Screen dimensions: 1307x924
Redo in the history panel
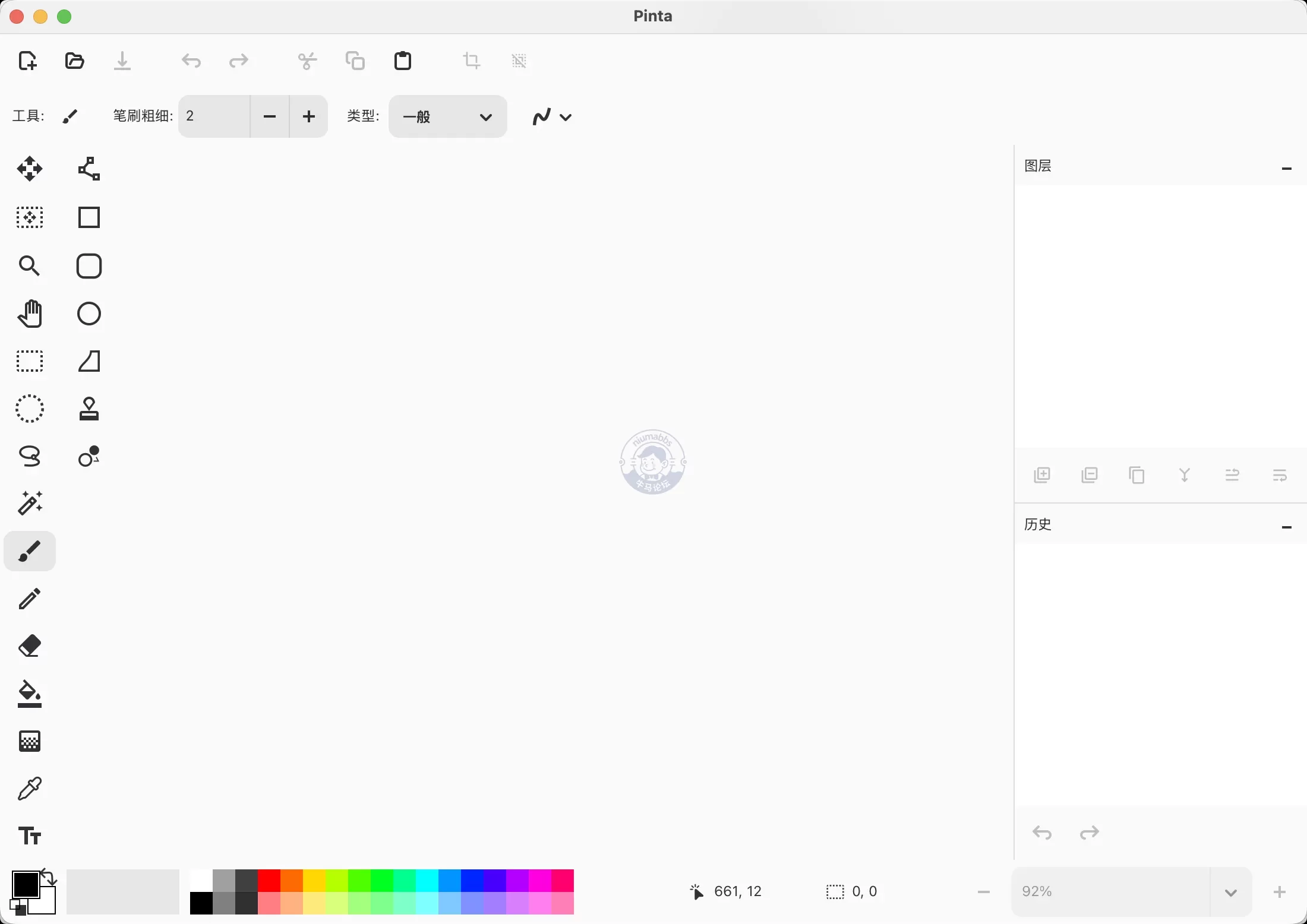pyautogui.click(x=1090, y=833)
